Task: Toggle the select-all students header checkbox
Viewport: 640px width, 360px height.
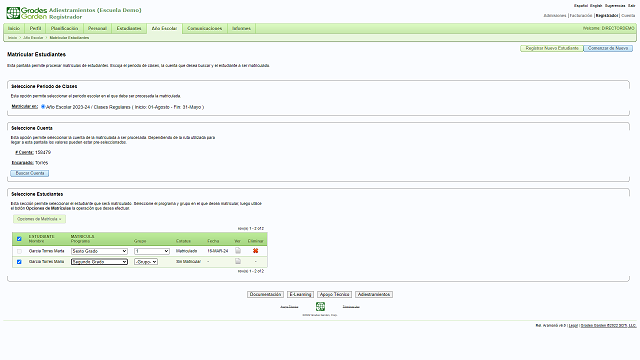Action: (x=19, y=239)
